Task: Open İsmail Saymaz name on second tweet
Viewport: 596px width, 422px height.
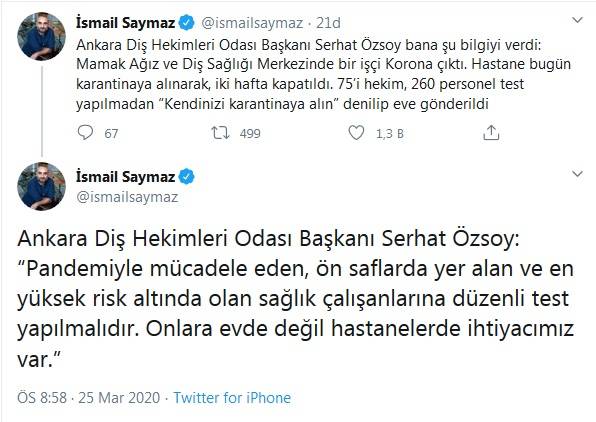Action: [125, 177]
